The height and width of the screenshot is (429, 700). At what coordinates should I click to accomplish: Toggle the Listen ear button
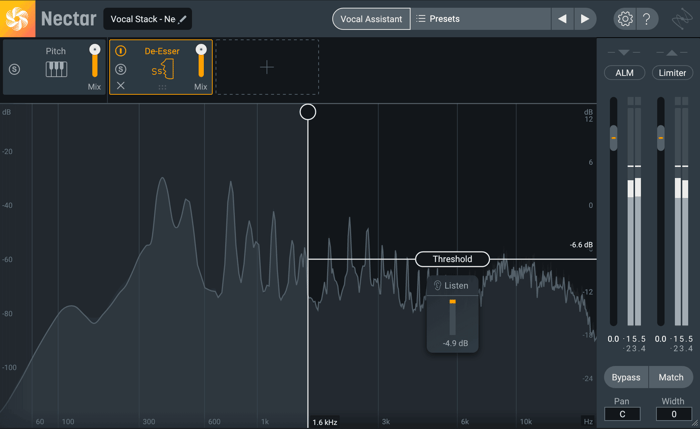pyautogui.click(x=452, y=286)
